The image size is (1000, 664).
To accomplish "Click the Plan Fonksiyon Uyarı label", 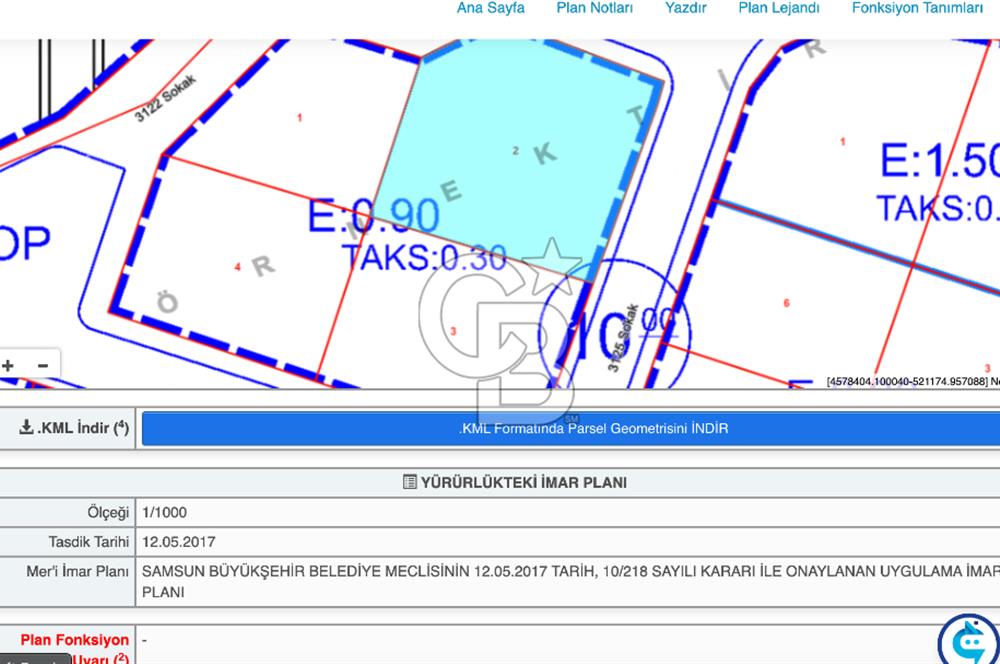I will [x=75, y=648].
